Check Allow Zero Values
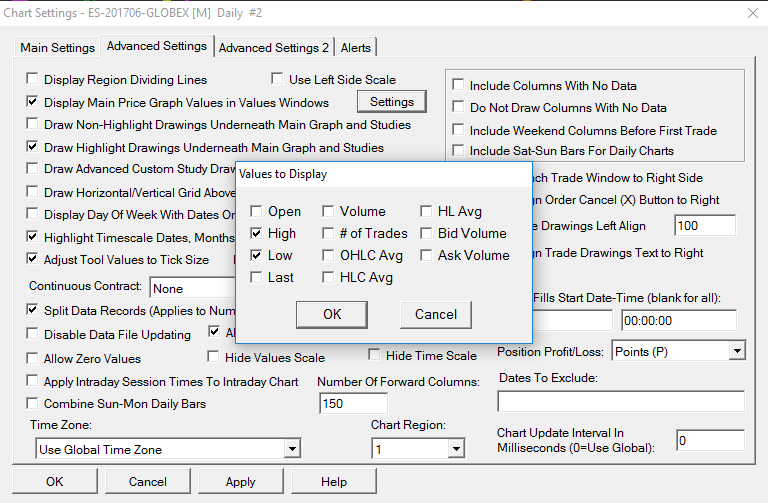This screenshot has width=768, height=503. coord(32,359)
